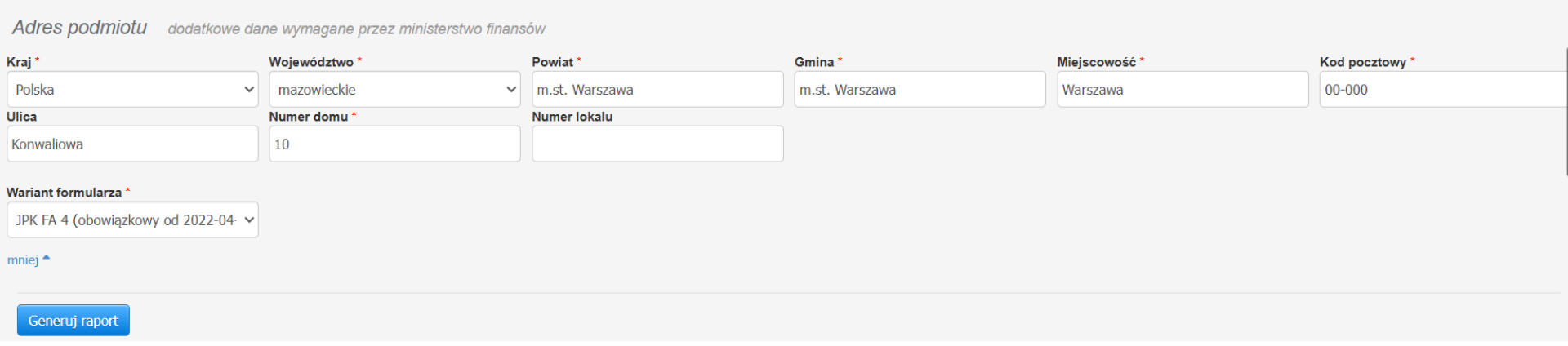This screenshot has height=346, width=1568.
Task: Click the Miejscowość field containing Warszawa
Action: point(1183,90)
